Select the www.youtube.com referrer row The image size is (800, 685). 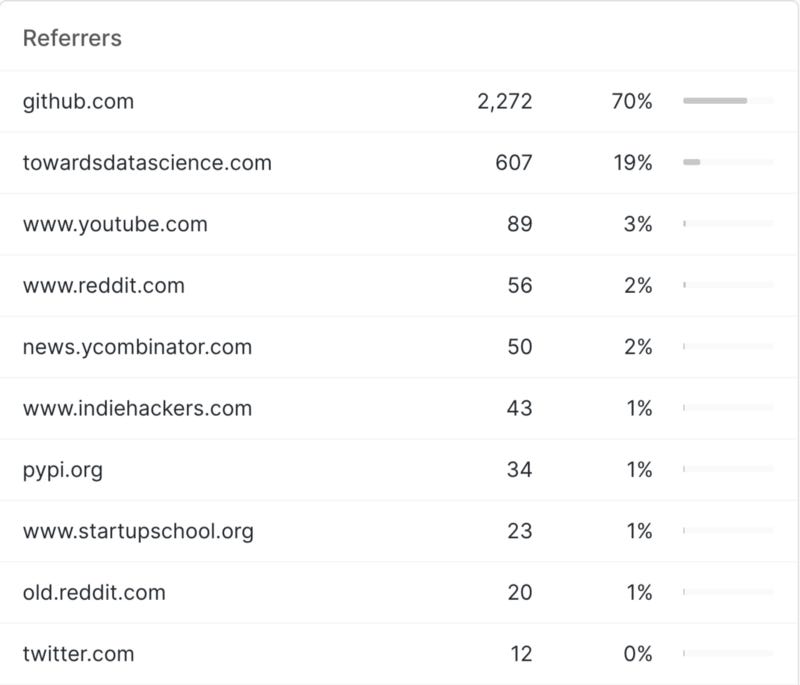coord(115,224)
